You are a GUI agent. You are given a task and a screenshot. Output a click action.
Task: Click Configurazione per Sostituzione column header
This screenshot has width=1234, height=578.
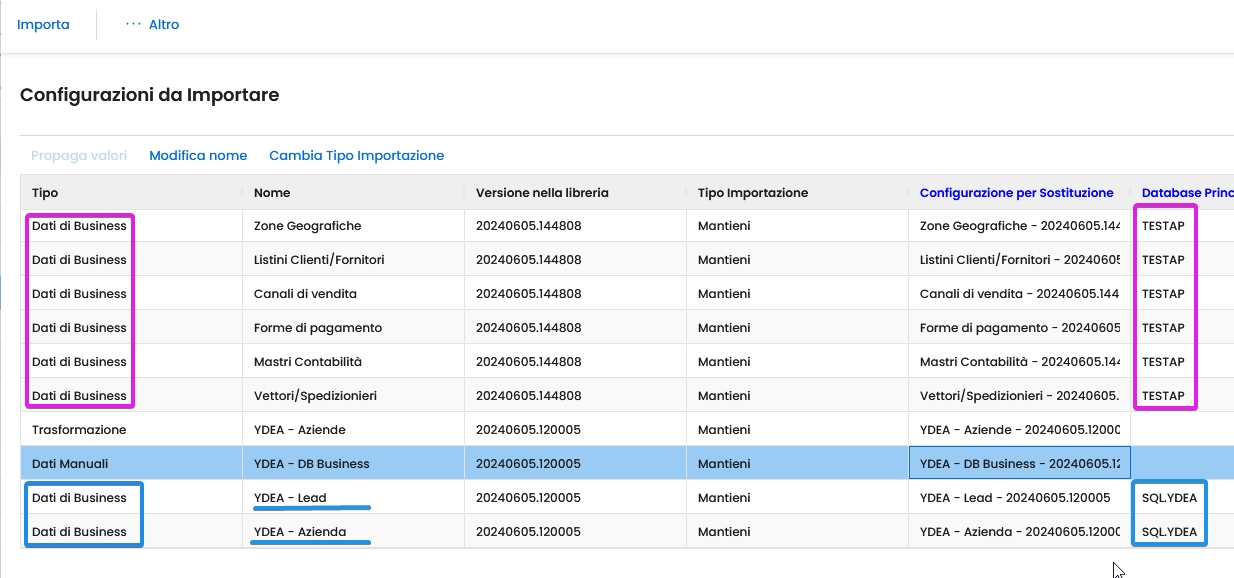point(1016,193)
